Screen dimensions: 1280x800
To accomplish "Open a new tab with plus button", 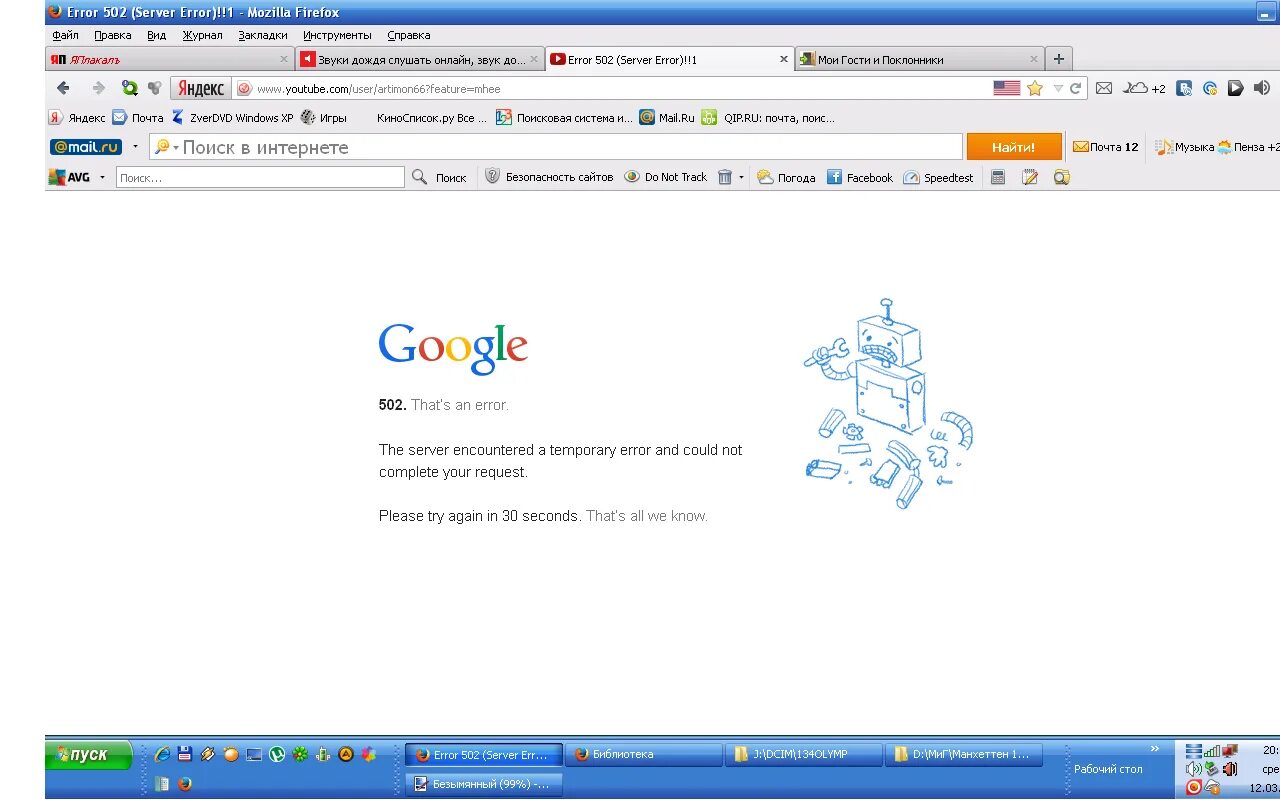I will click(x=1059, y=59).
